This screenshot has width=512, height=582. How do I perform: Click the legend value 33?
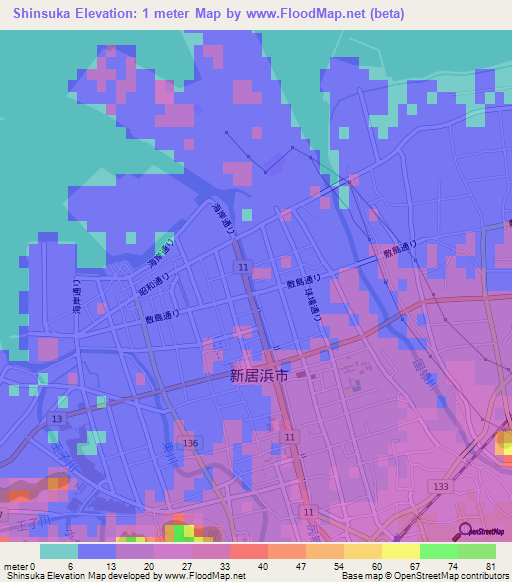click(x=225, y=567)
